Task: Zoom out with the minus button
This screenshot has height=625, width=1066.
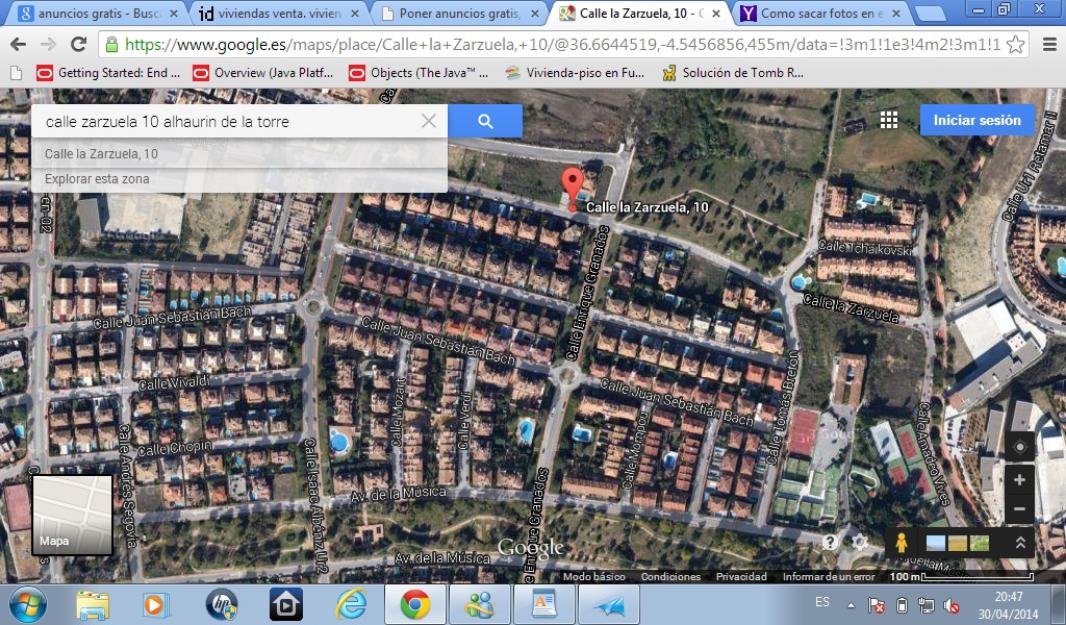Action: pos(1019,509)
